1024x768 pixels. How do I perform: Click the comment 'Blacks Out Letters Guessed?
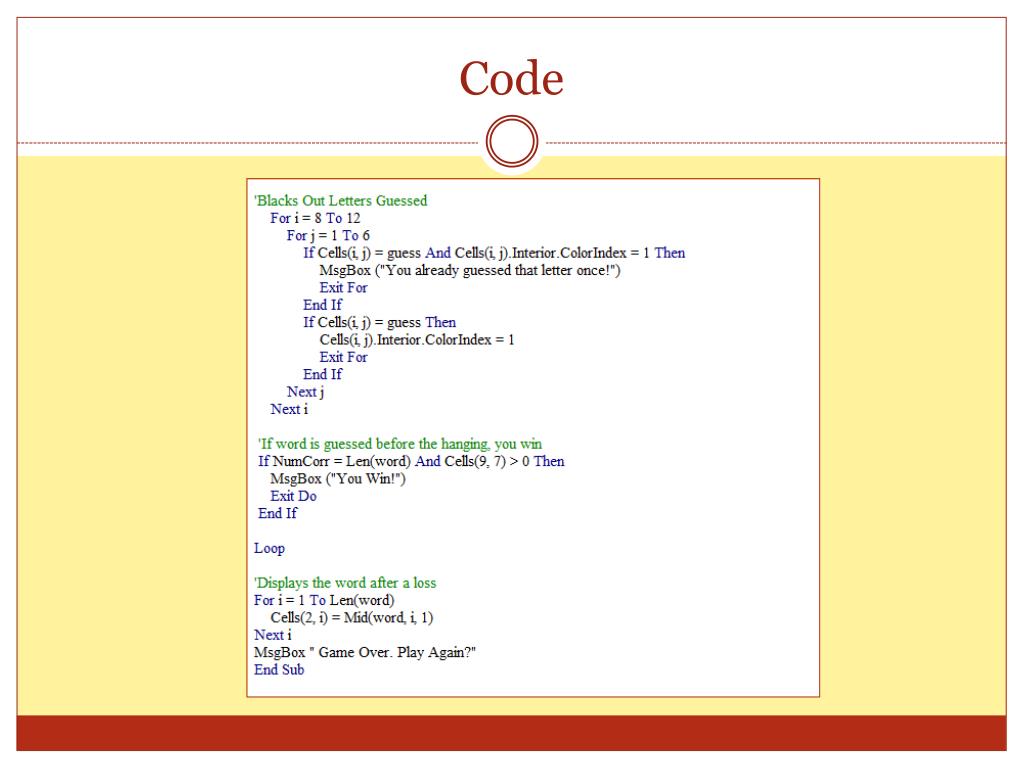340,200
